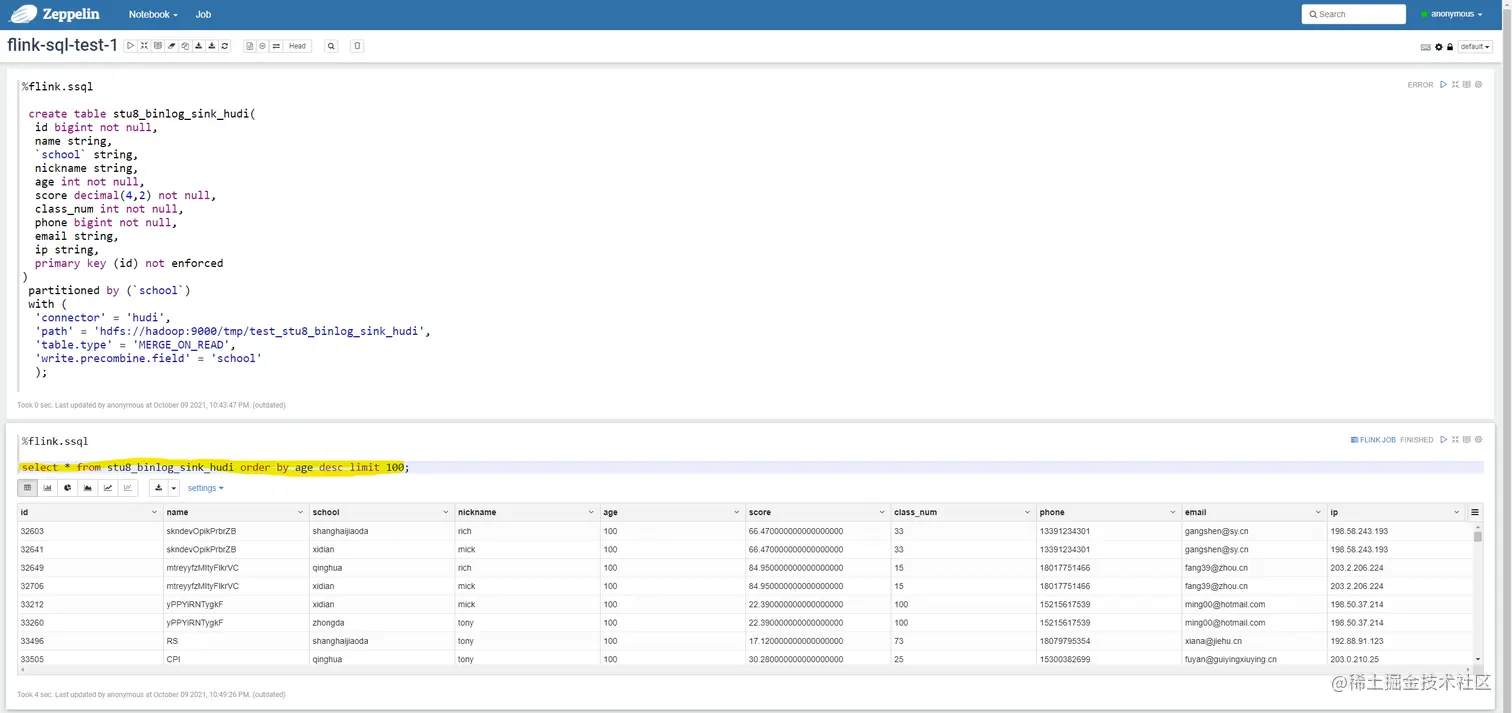Switch to line chart view
The image size is (1512, 713).
tap(108, 488)
